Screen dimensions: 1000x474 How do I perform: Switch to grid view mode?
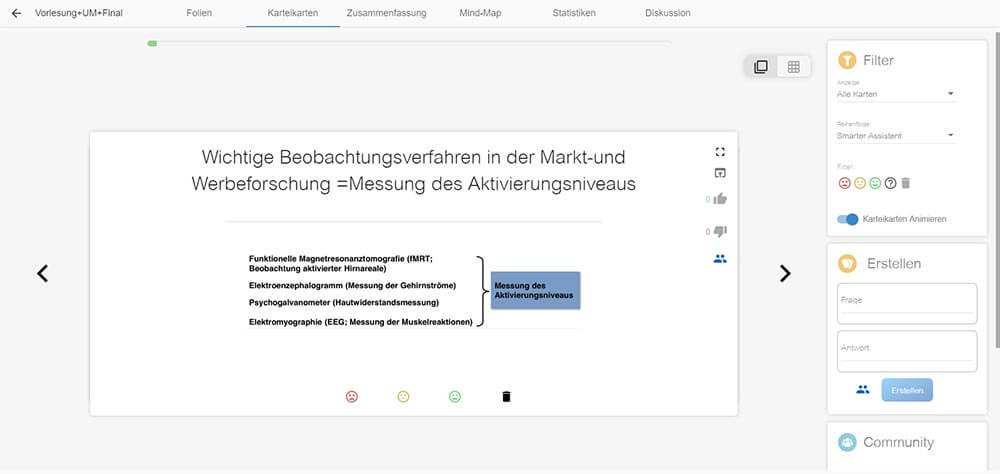coord(793,67)
